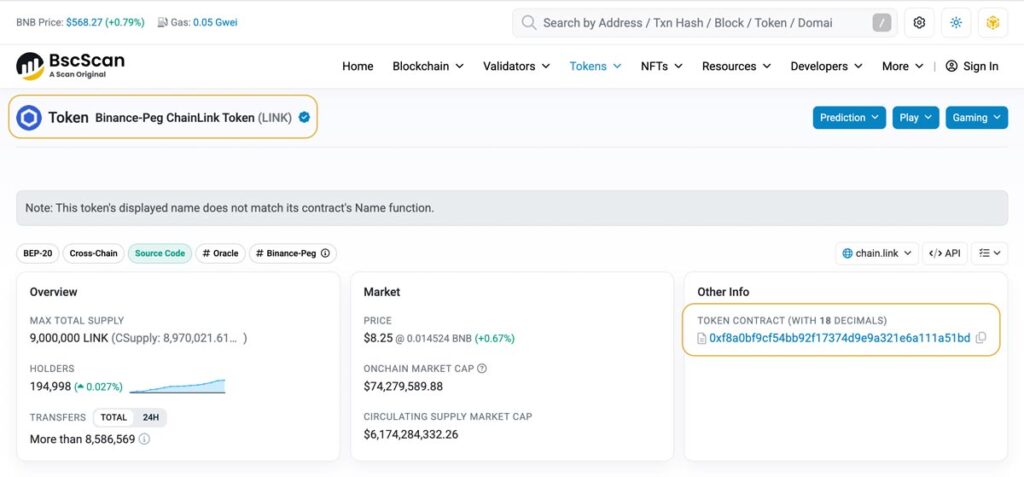The width and height of the screenshot is (1024, 477).
Task: Open the Play dropdown button
Action: [x=916, y=118]
